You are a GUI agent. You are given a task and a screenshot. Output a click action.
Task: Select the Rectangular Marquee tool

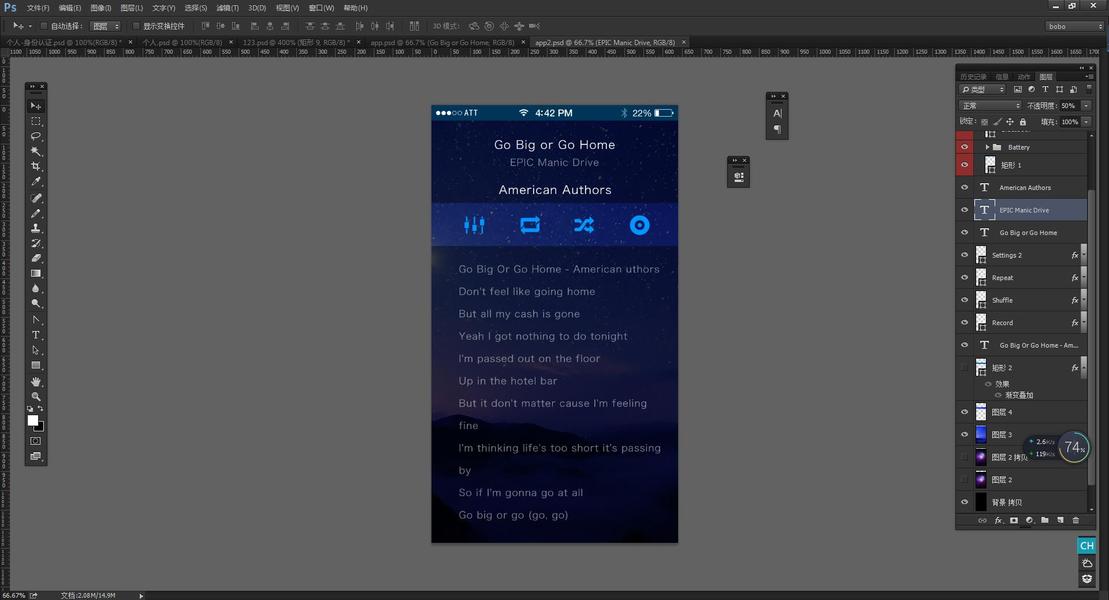click(x=35, y=121)
